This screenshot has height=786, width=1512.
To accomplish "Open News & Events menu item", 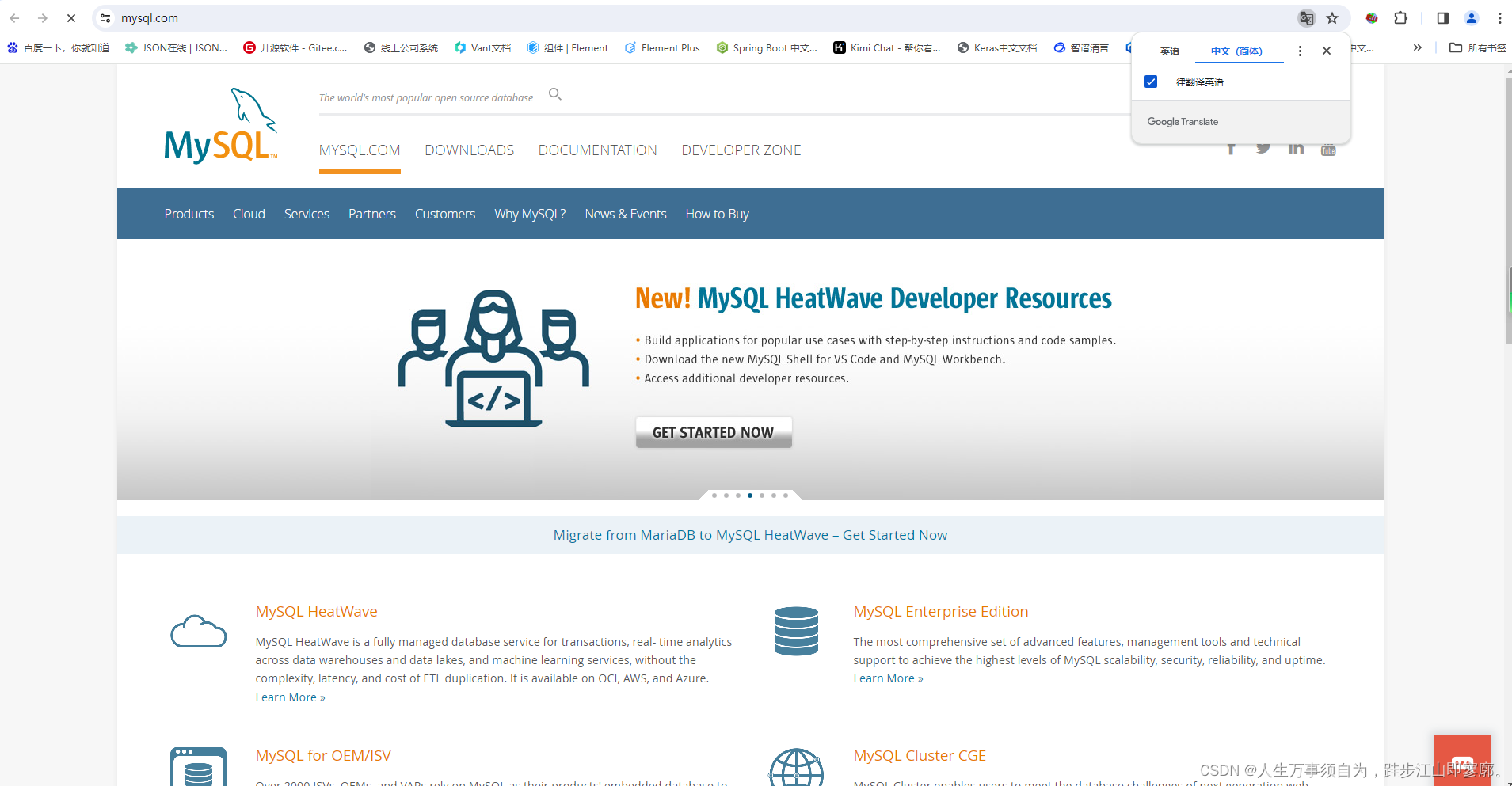I will coord(626,214).
